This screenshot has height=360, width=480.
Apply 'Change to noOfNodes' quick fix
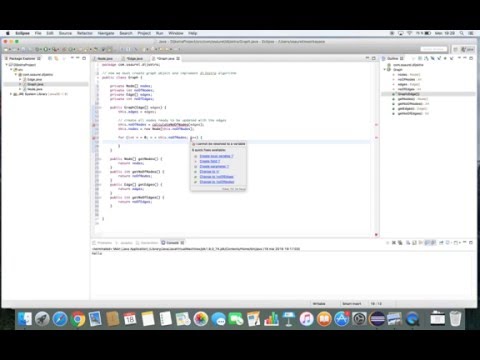point(217,182)
